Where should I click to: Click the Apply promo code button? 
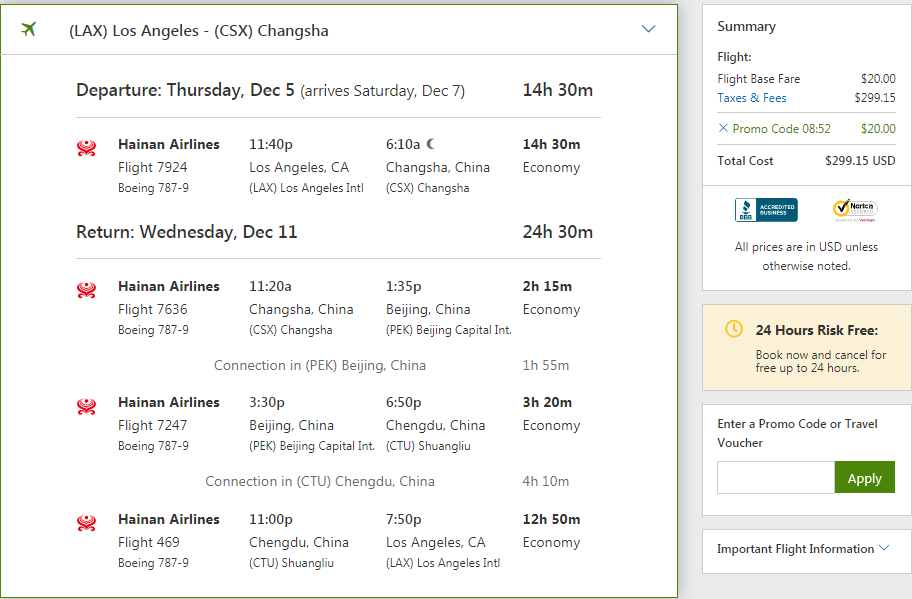(x=864, y=477)
